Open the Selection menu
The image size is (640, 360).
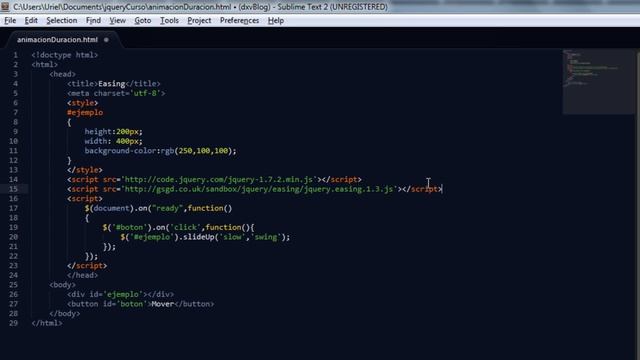coord(62,20)
